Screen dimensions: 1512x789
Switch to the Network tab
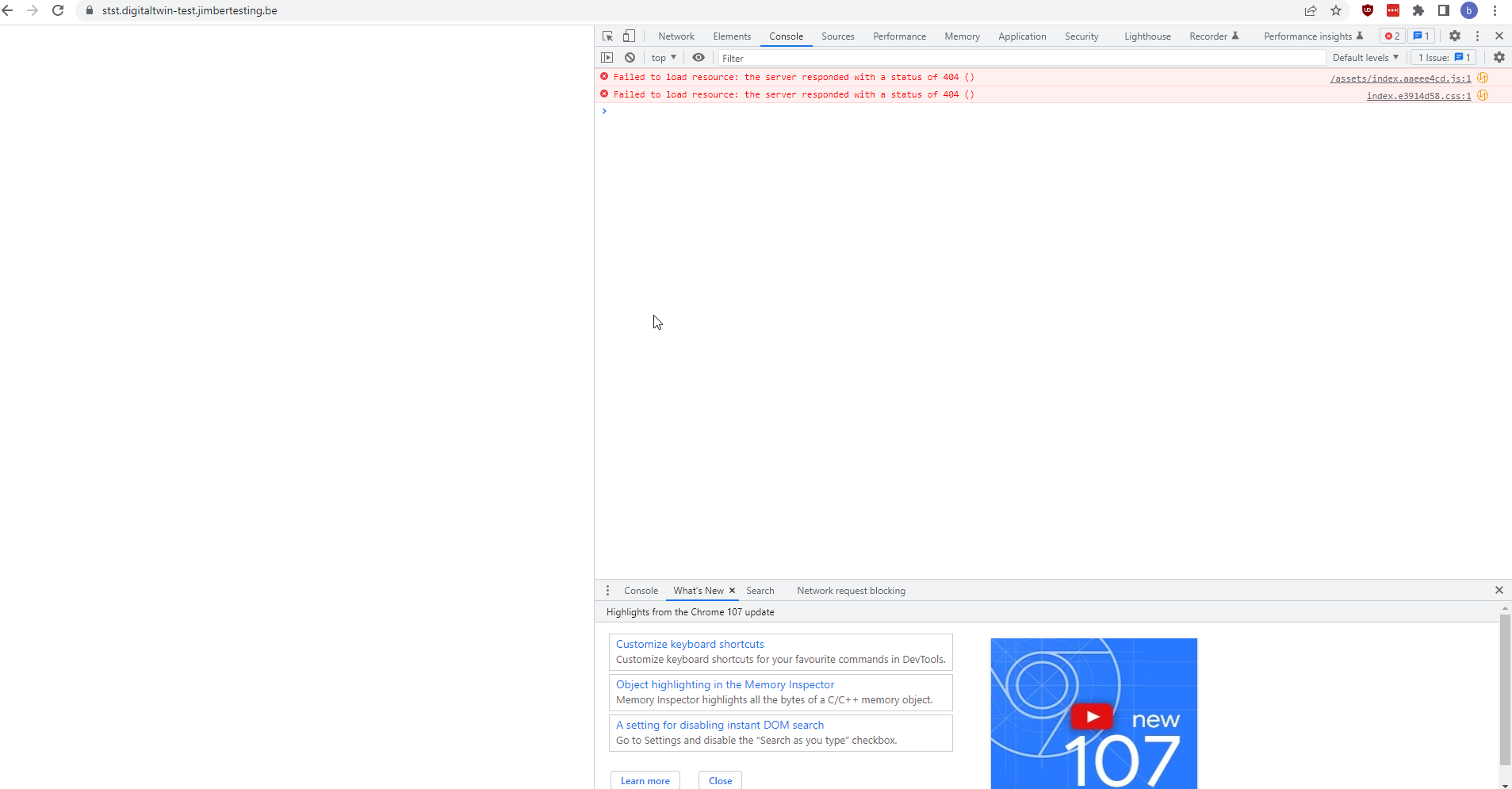676,36
